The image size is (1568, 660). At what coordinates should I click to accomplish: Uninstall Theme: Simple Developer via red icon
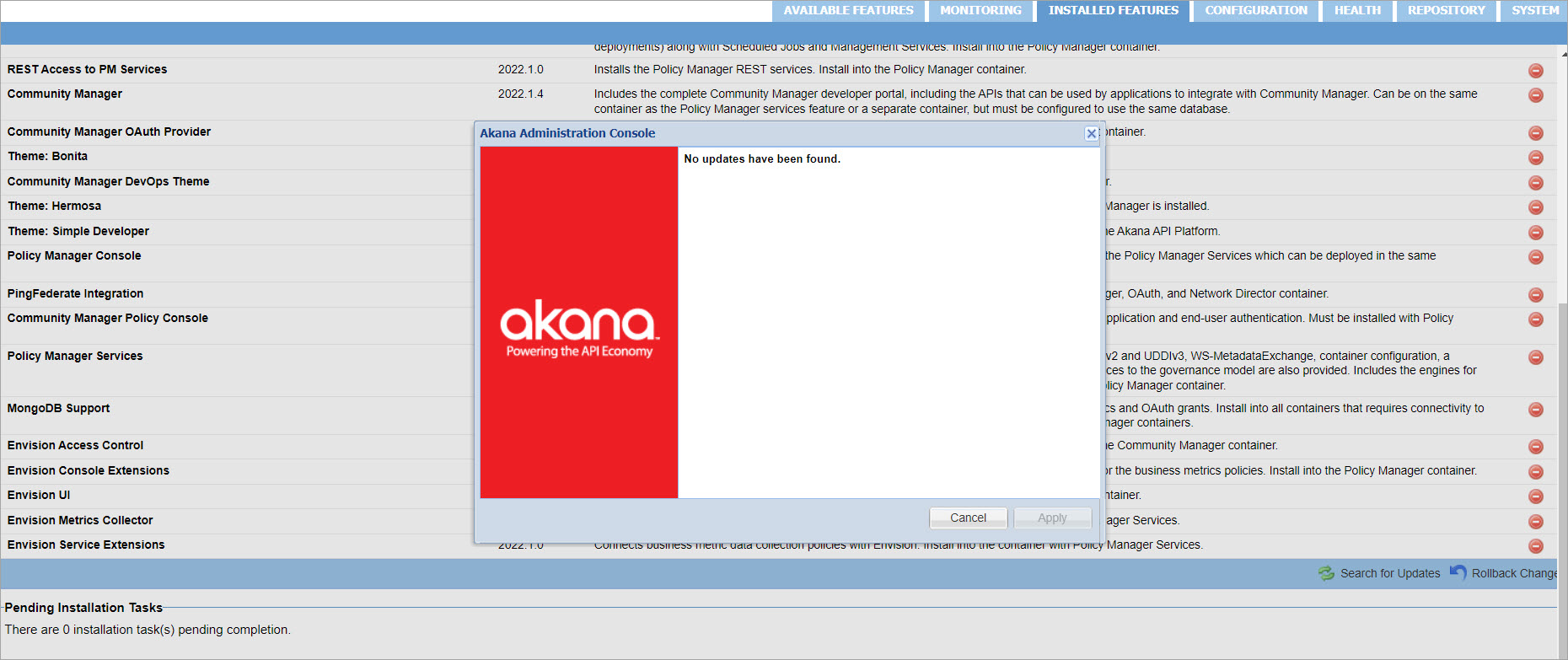(1536, 233)
